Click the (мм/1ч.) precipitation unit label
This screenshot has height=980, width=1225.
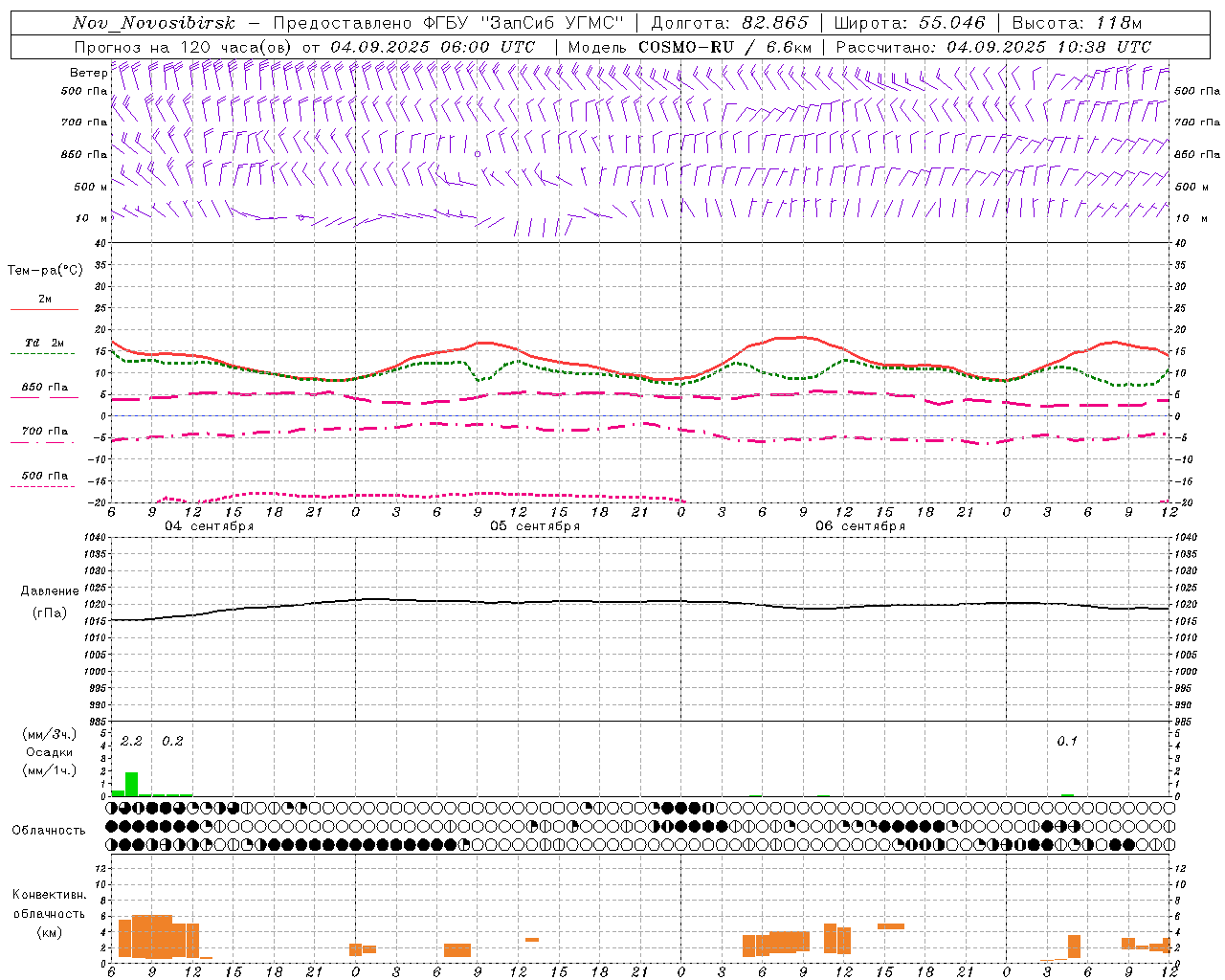click(x=50, y=771)
